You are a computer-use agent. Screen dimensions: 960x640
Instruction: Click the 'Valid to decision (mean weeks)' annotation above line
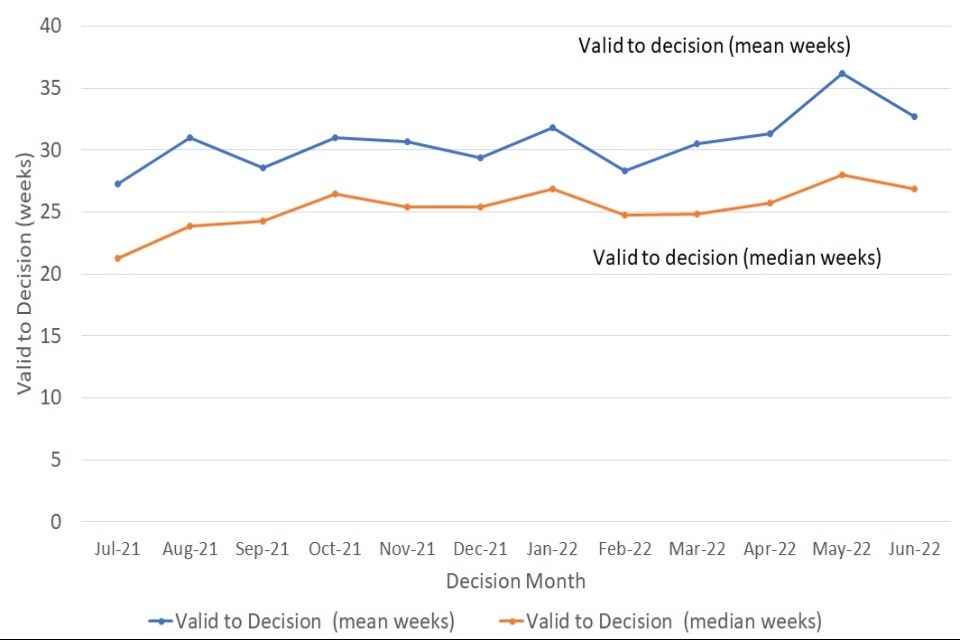tap(714, 46)
